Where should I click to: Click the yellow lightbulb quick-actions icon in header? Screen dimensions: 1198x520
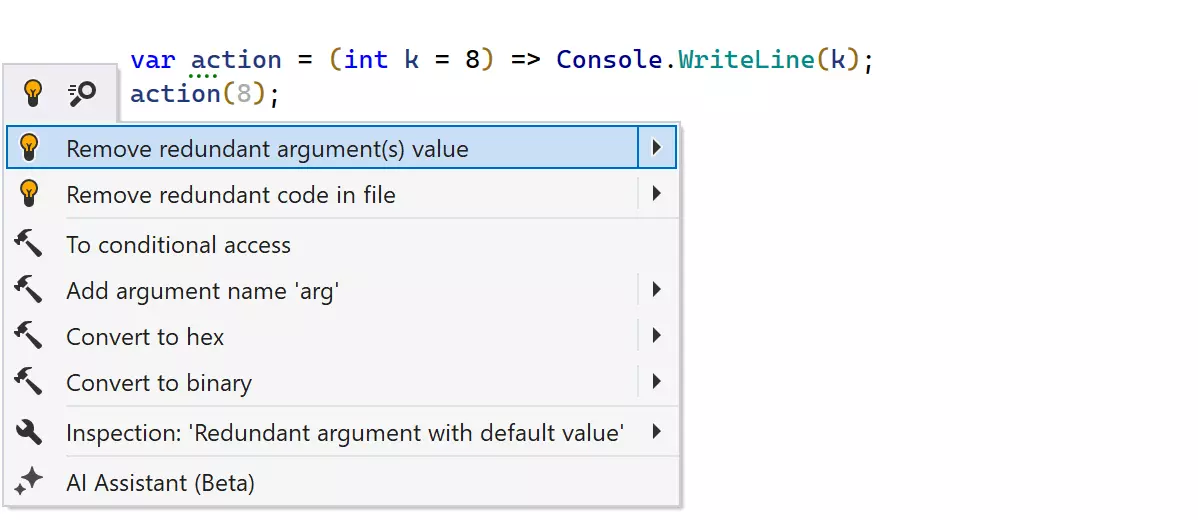tap(33, 94)
